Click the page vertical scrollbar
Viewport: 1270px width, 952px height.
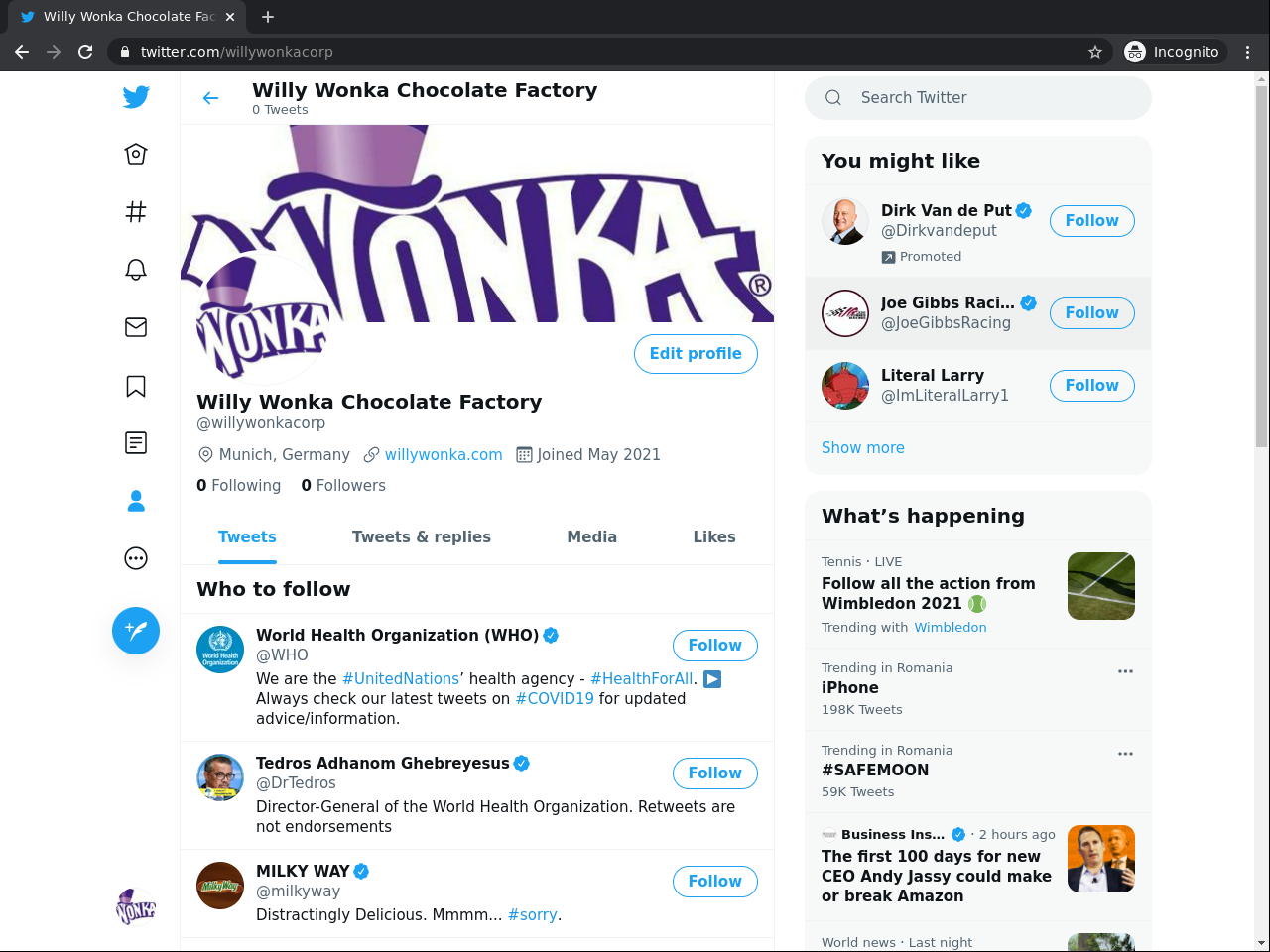coord(1261,268)
